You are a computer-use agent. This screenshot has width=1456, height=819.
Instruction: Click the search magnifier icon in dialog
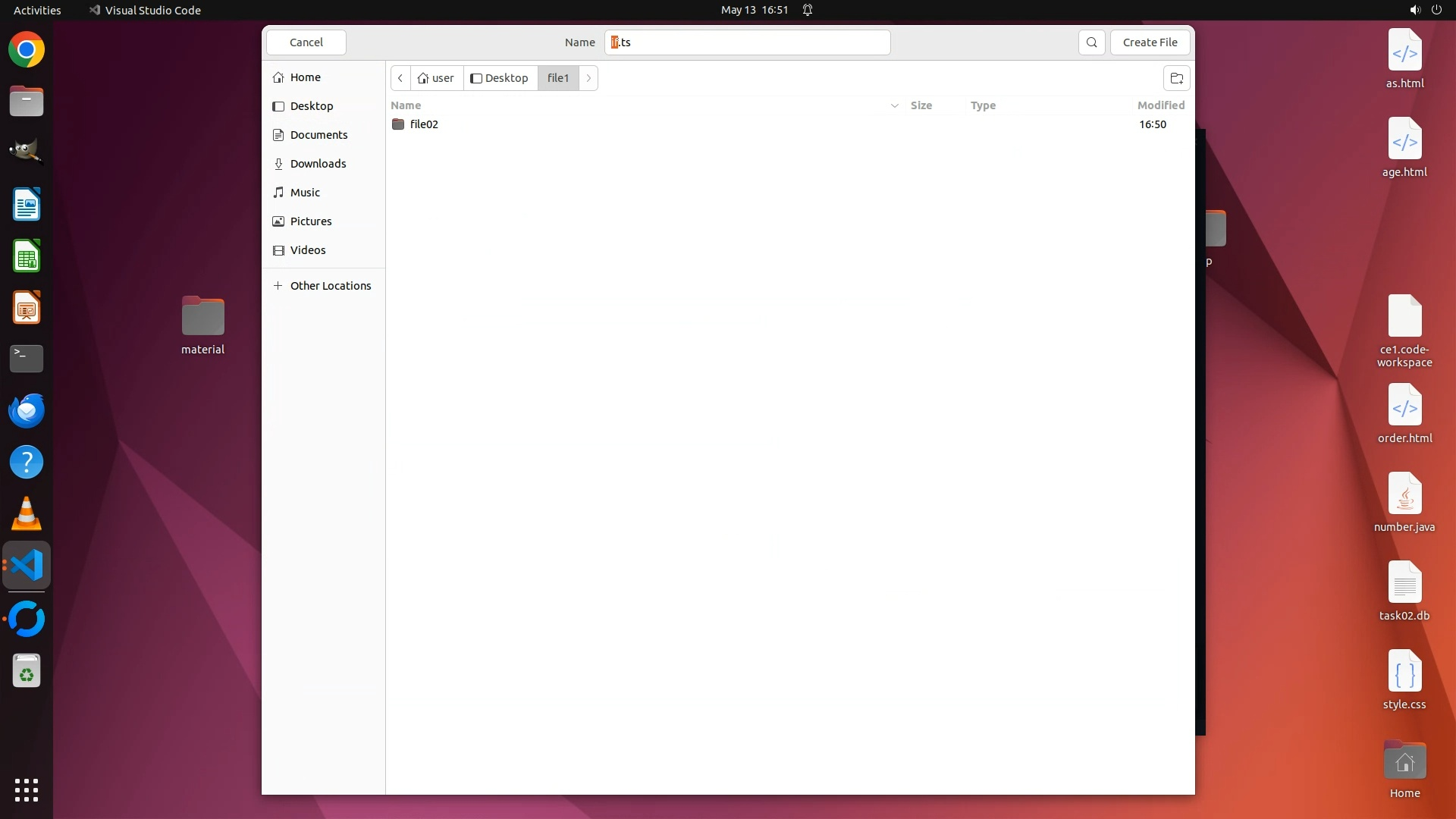(x=1091, y=42)
